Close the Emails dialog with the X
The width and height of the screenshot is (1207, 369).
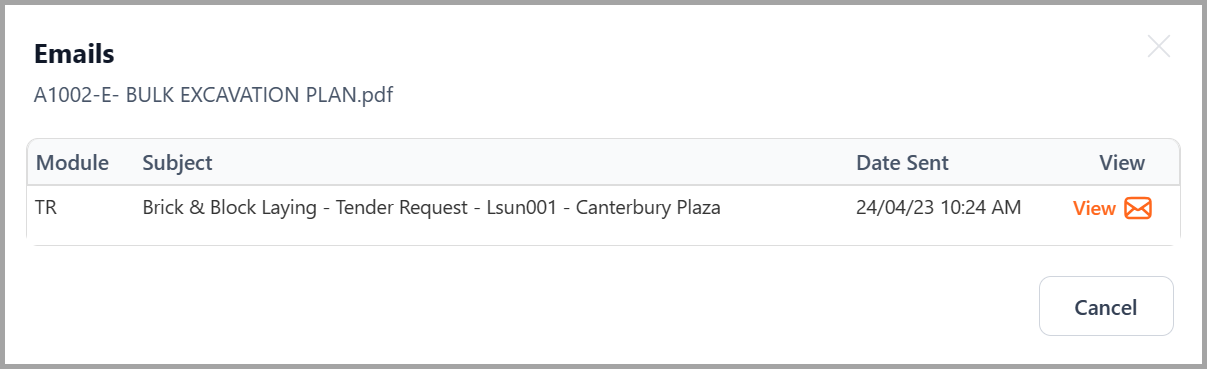pos(1158,46)
